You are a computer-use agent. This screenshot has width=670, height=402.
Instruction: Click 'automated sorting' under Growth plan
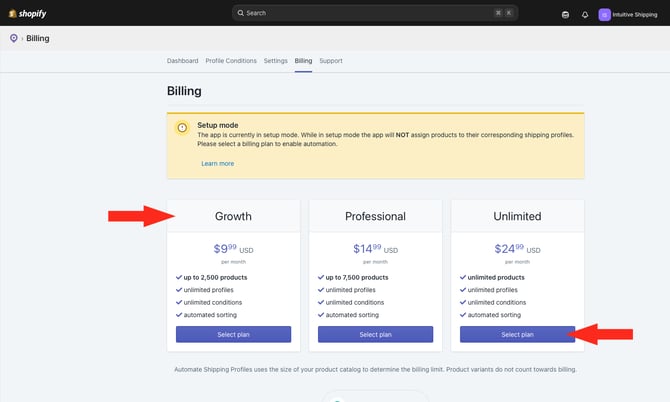coord(210,315)
